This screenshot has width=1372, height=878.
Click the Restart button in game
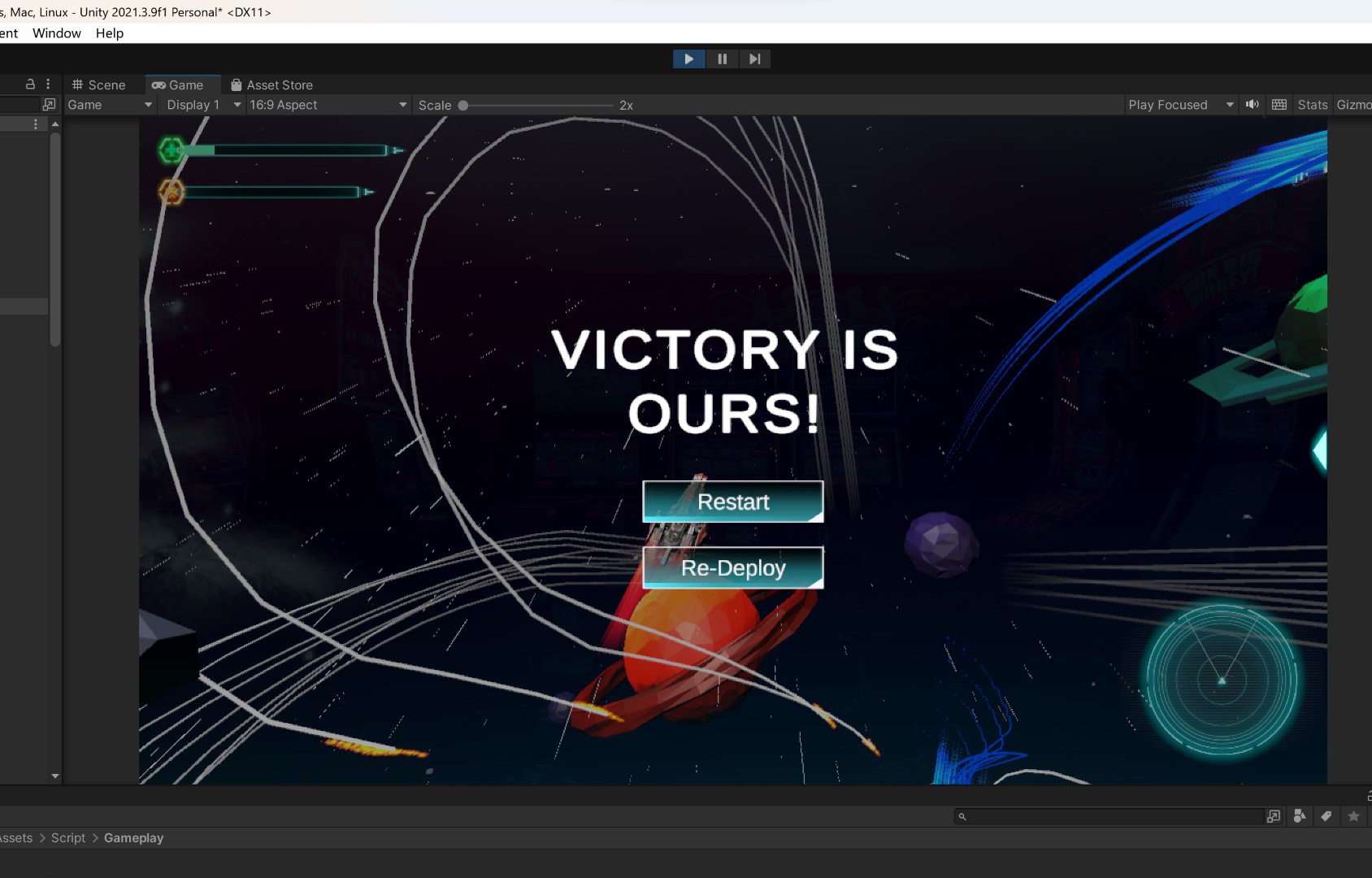tap(732, 502)
